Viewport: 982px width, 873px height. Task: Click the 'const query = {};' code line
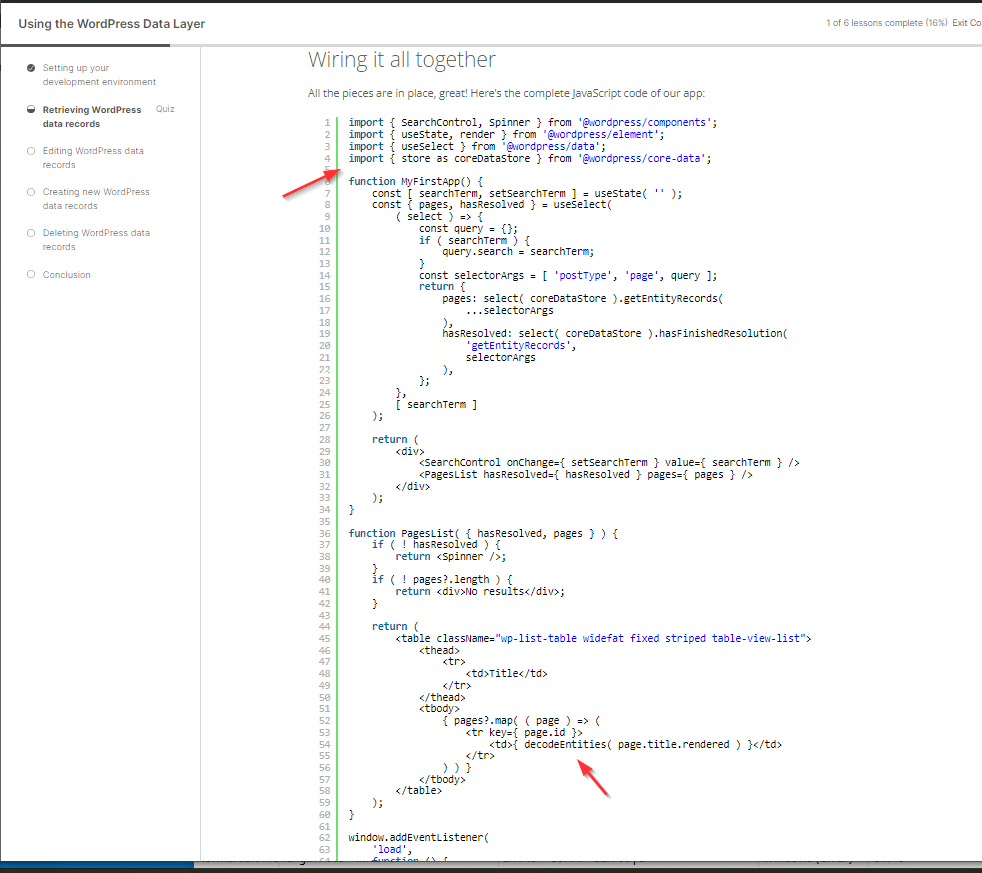pos(468,229)
